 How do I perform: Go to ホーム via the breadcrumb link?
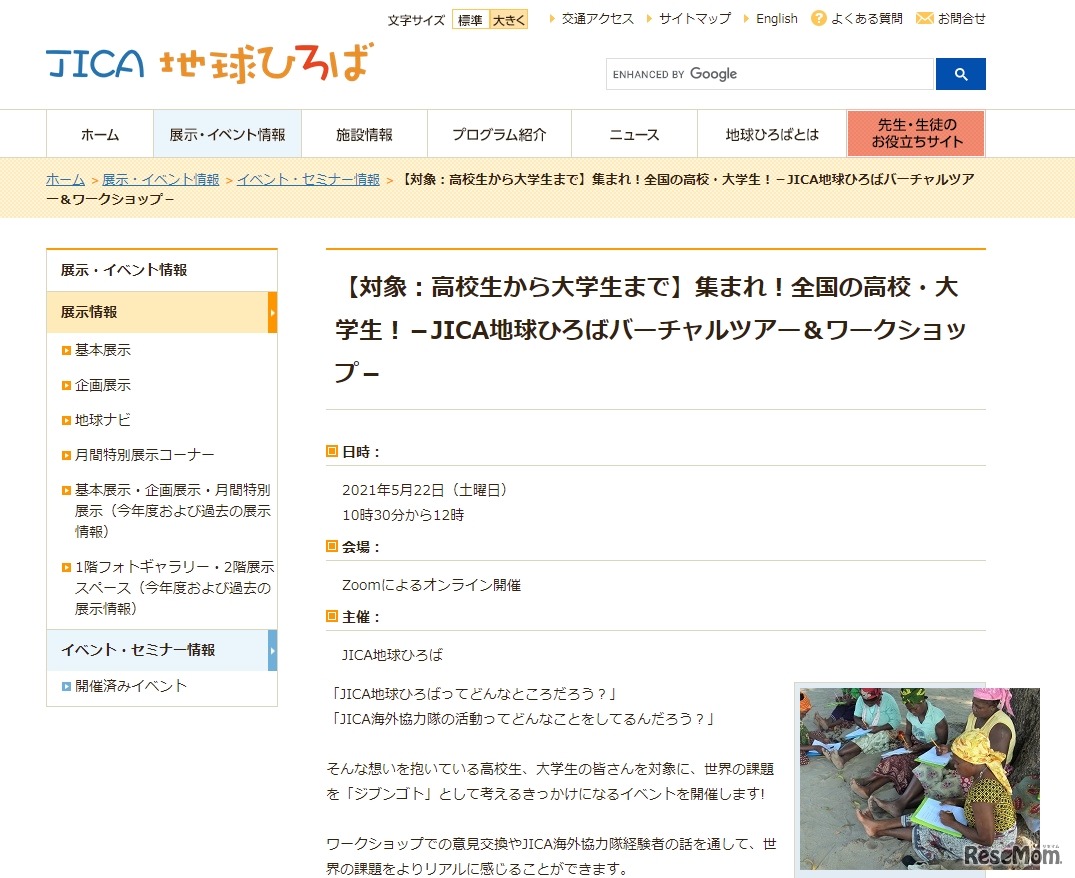point(64,178)
